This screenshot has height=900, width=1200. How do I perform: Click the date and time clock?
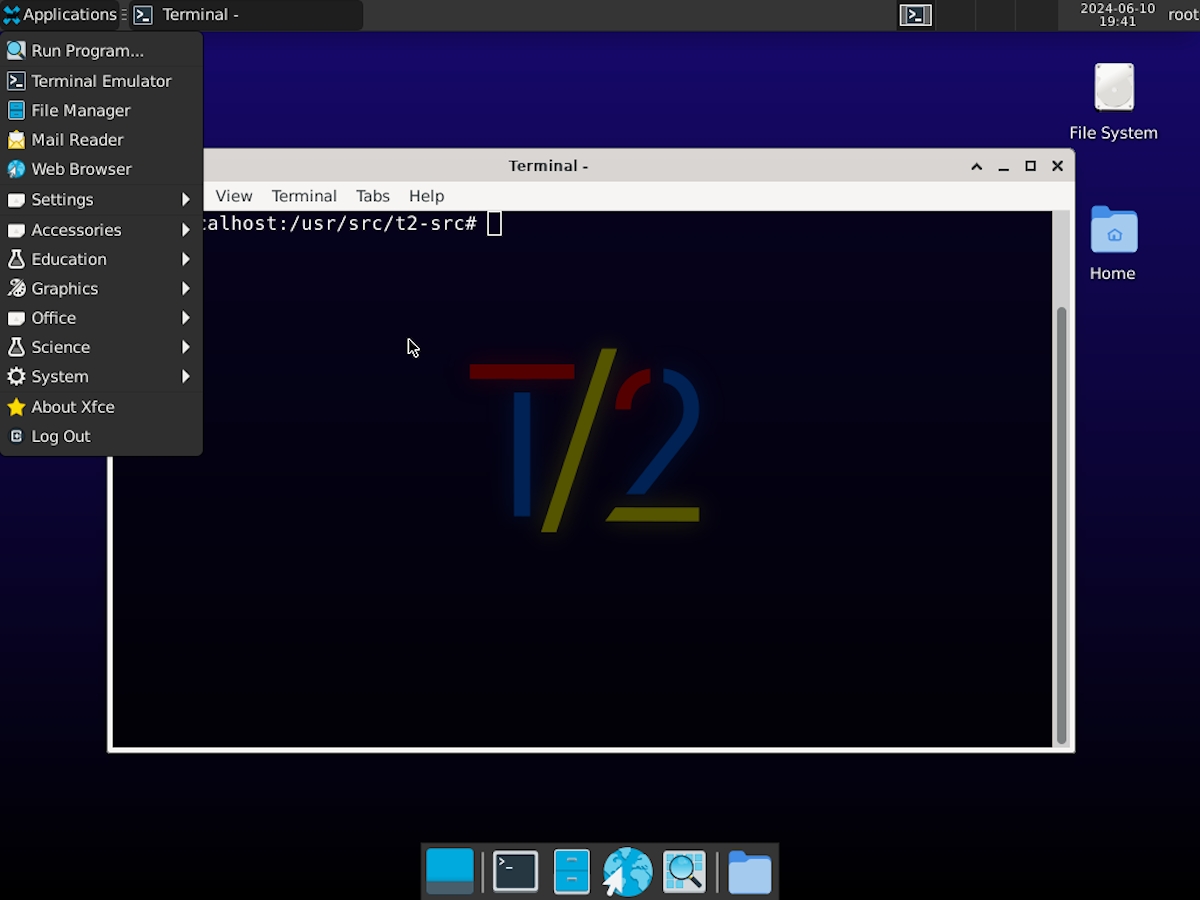(1117, 15)
